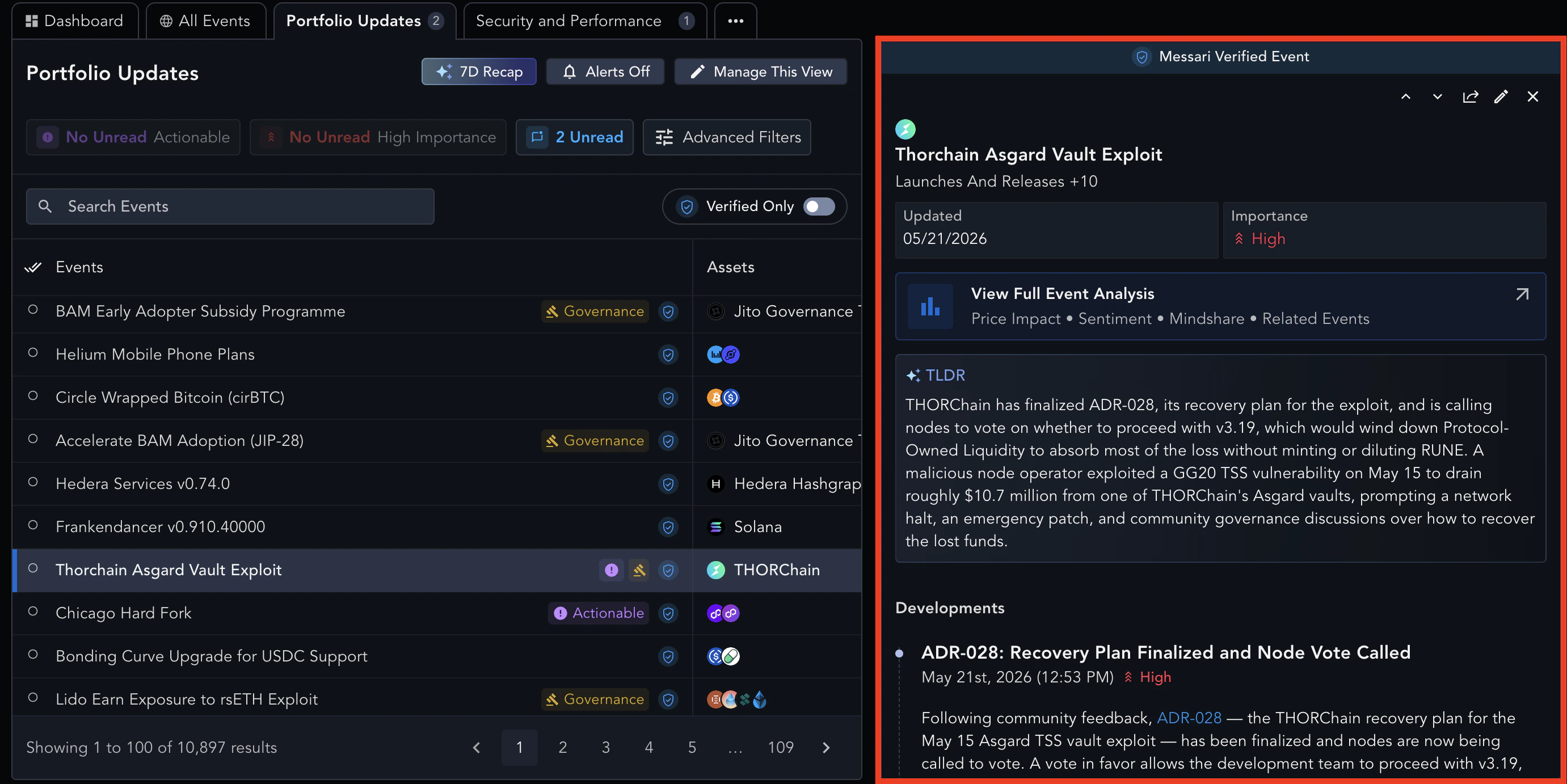The image size is (1567, 784).
Task: Toggle the Alerts Off bell button
Action: 605,72
